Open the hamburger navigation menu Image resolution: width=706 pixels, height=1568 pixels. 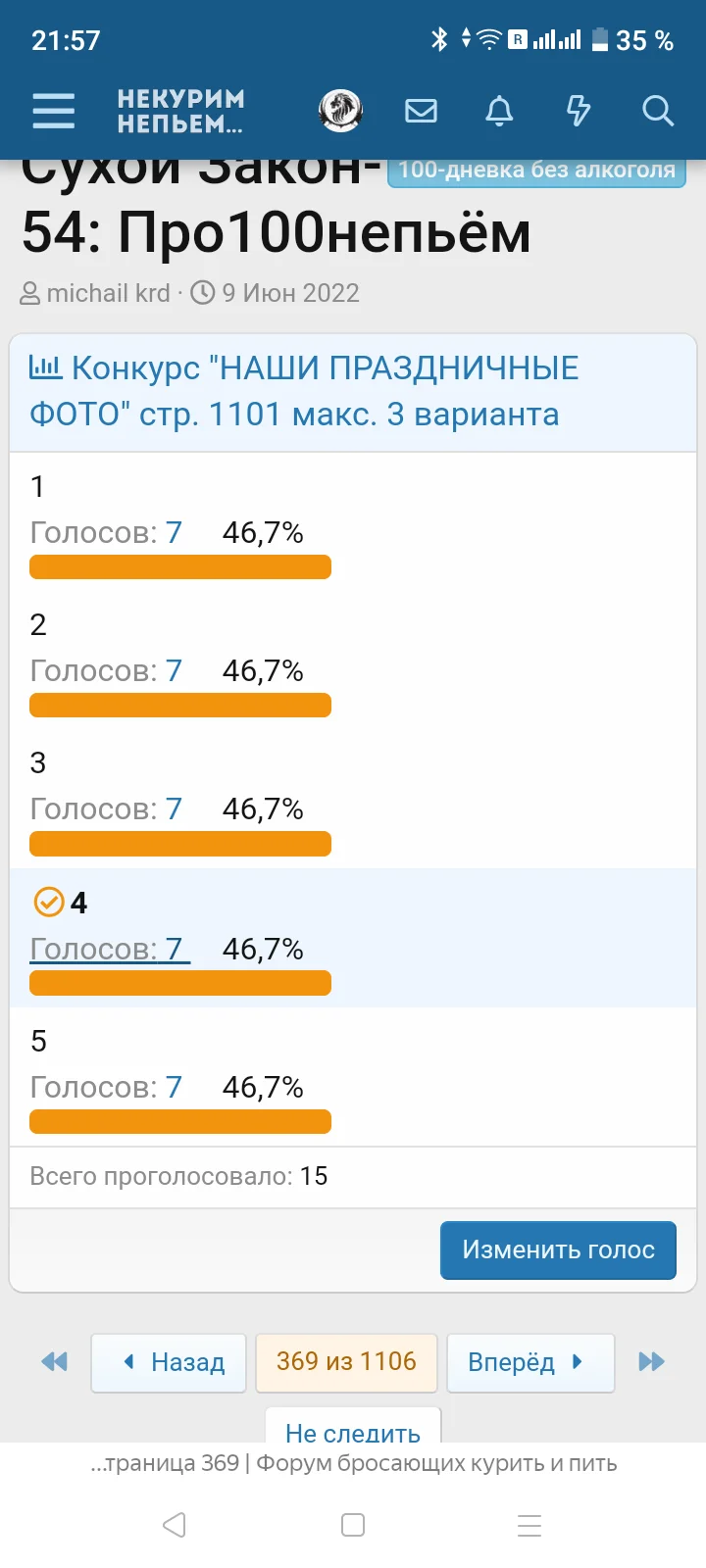tap(54, 111)
